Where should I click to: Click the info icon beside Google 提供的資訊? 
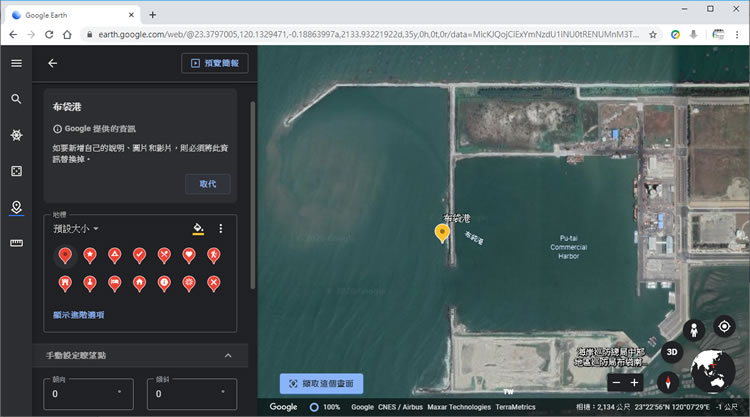pos(57,129)
